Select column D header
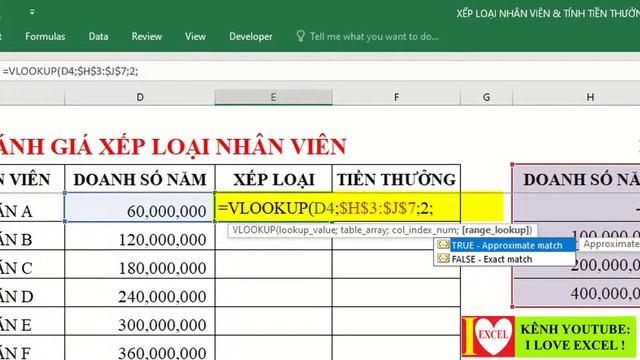This screenshot has height=360, width=640. click(x=140, y=97)
